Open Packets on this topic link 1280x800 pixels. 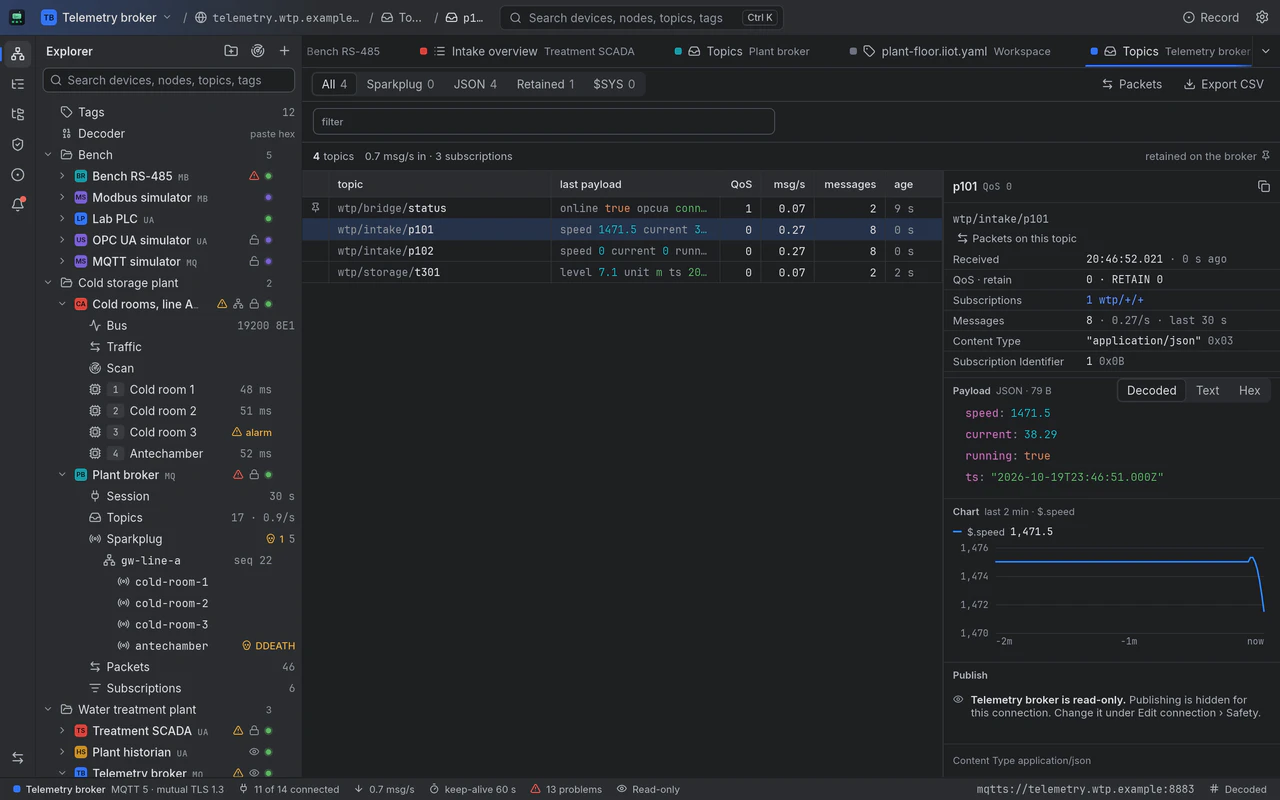coord(1017,238)
